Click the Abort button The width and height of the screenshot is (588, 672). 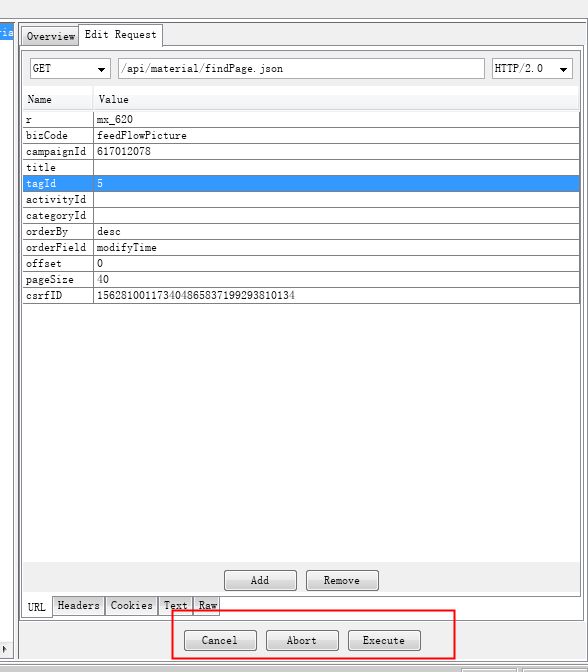click(x=302, y=640)
